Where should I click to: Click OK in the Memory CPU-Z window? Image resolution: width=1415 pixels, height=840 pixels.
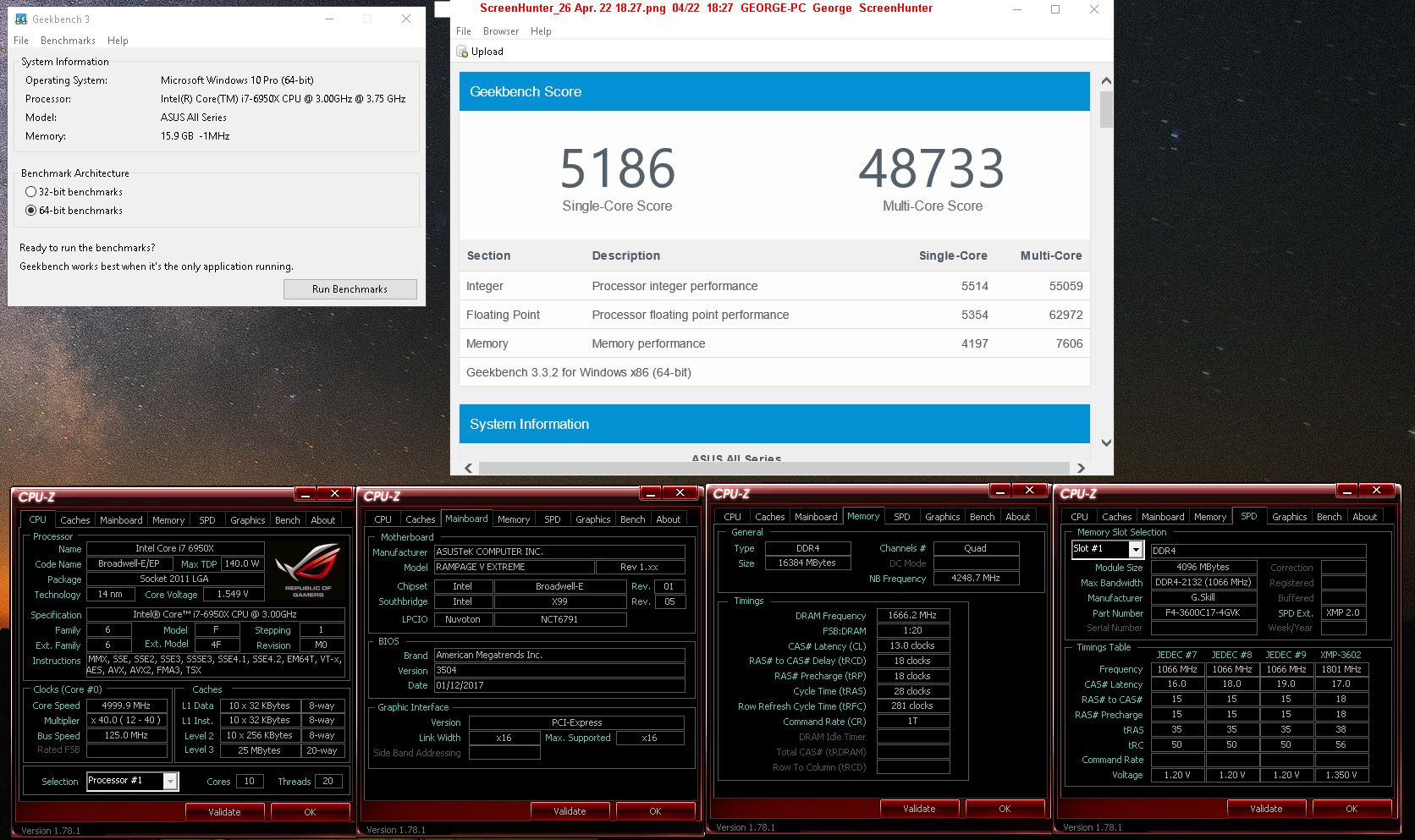tap(1005, 809)
